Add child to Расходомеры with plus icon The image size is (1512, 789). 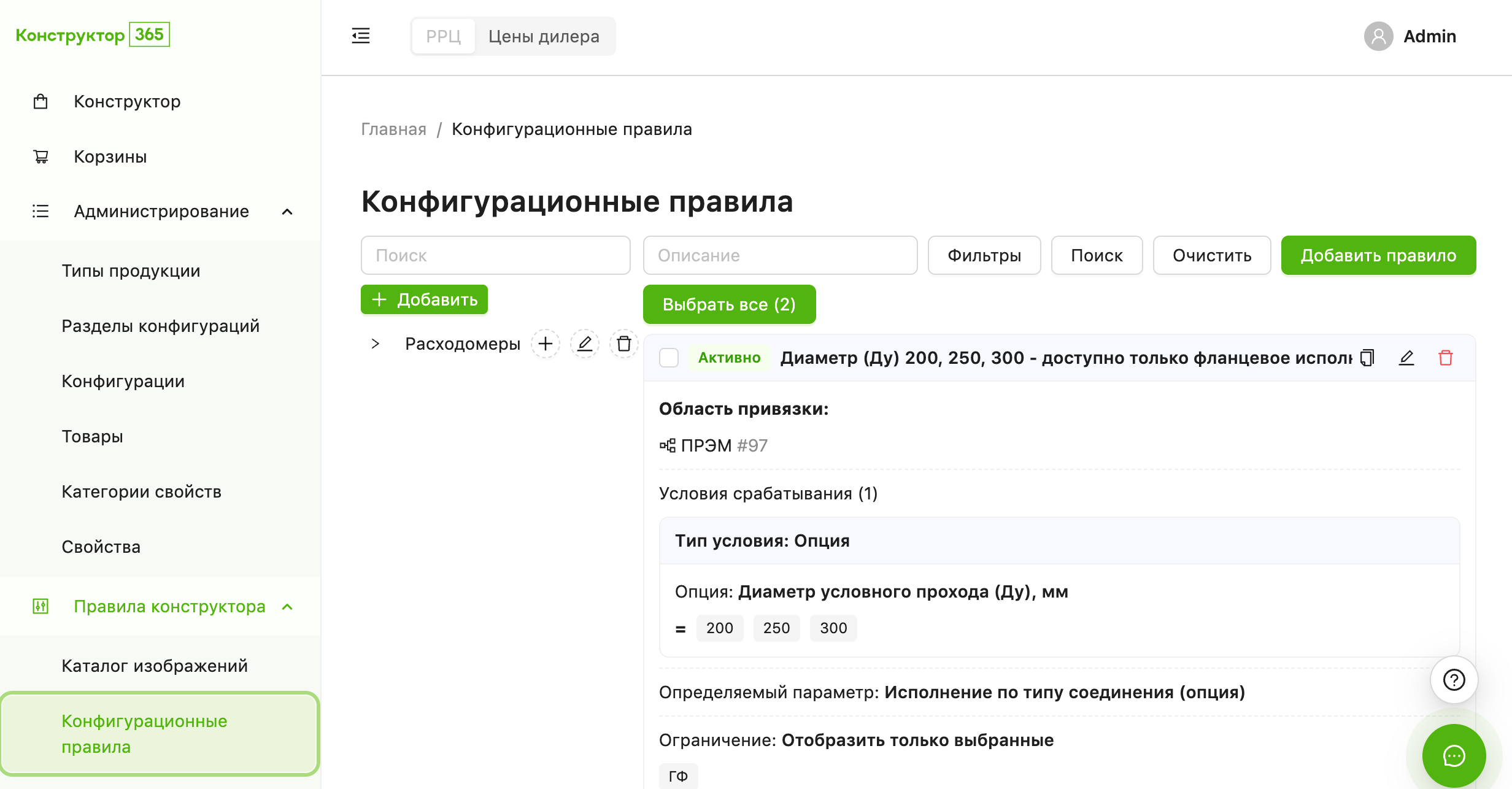[x=545, y=344]
